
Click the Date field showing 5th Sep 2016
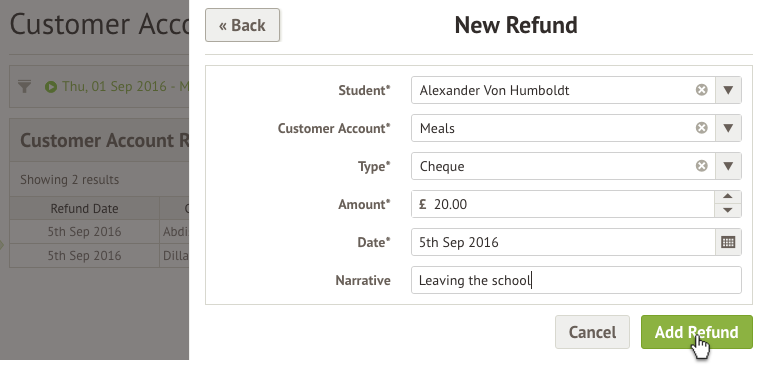coord(563,242)
